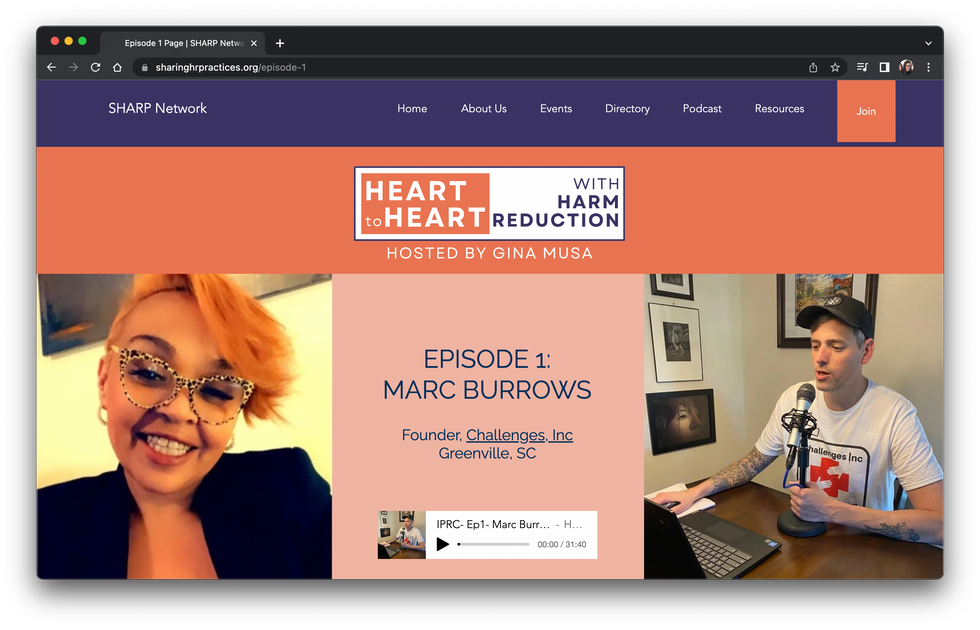Image resolution: width=980 pixels, height=630 pixels.
Task: Open the Podcast menu item
Action: 702,109
